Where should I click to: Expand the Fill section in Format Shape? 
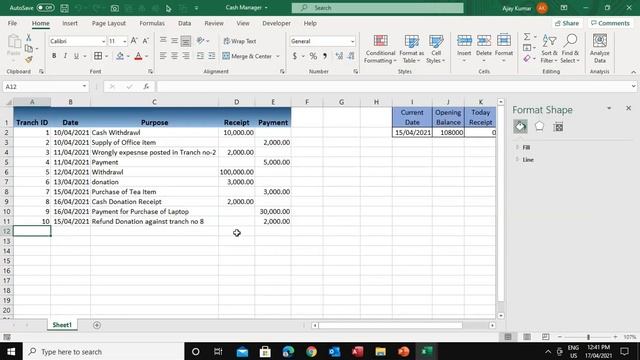[x=526, y=147]
